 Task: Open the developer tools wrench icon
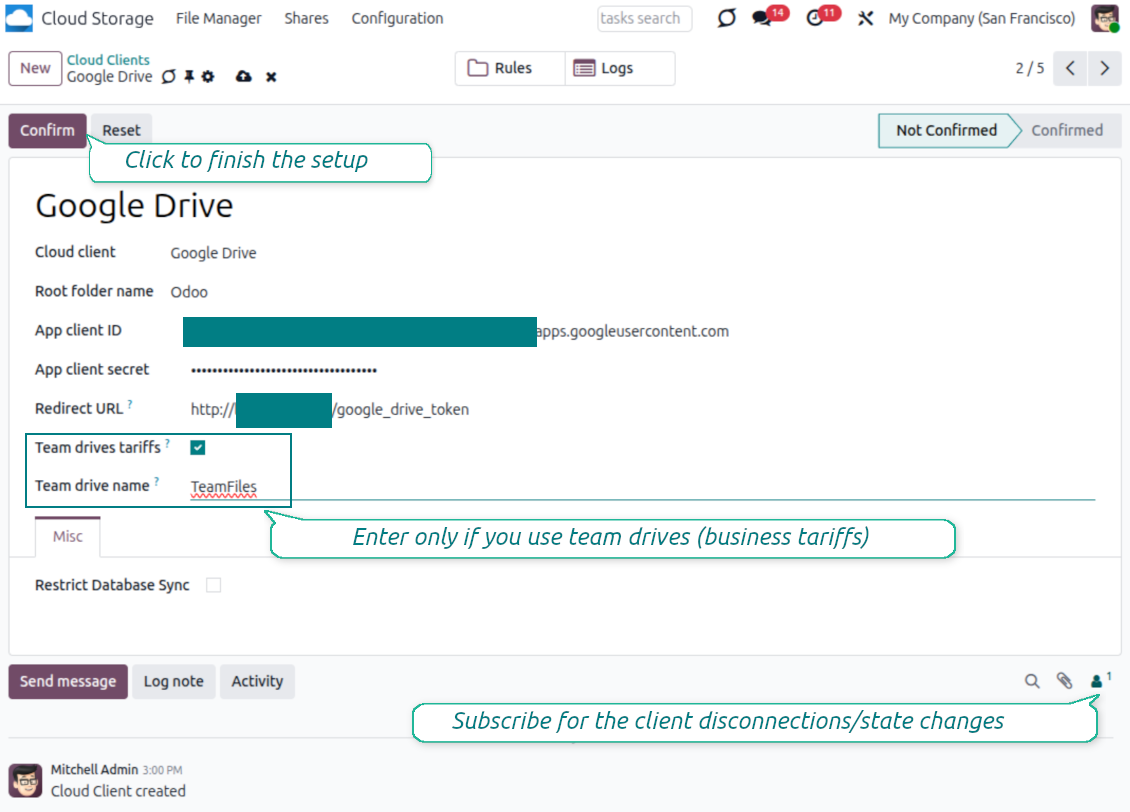pyautogui.click(x=866, y=18)
